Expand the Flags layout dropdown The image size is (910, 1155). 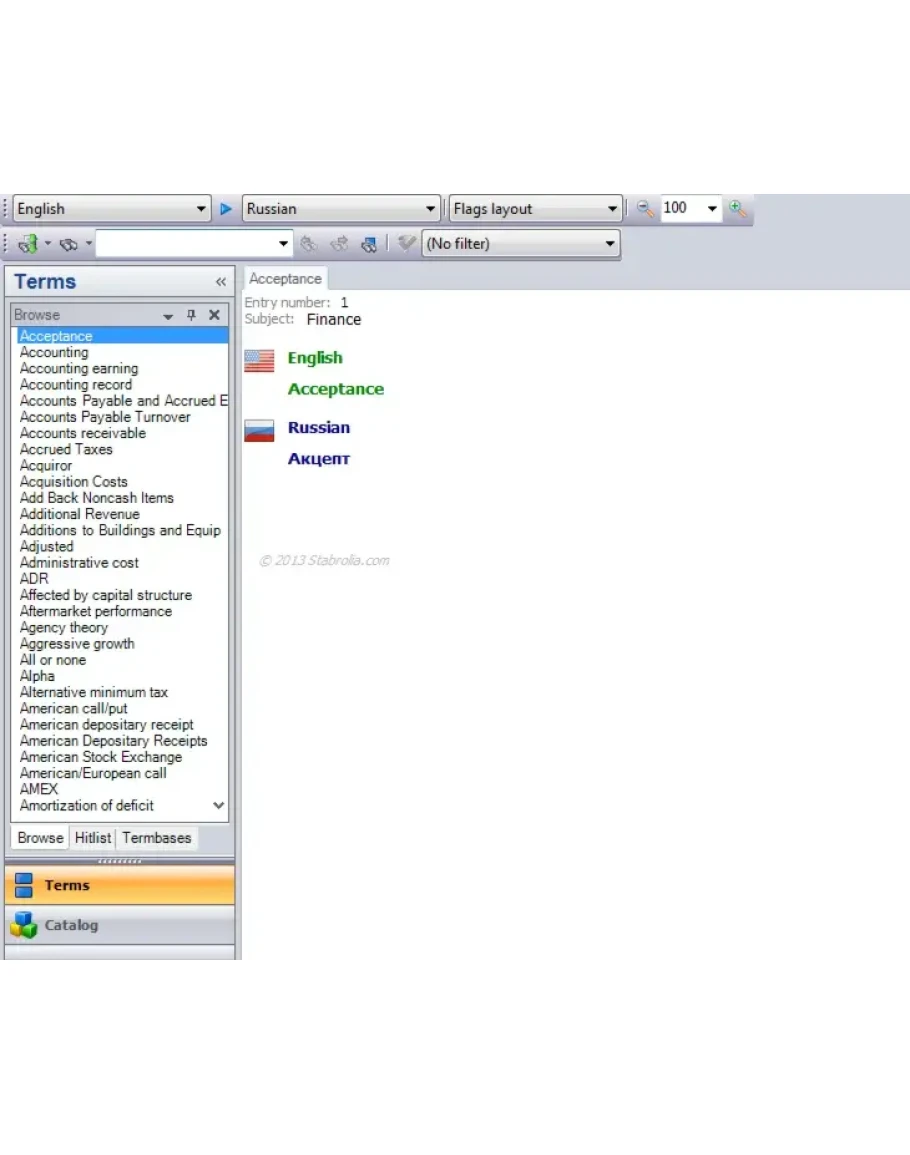[613, 209]
